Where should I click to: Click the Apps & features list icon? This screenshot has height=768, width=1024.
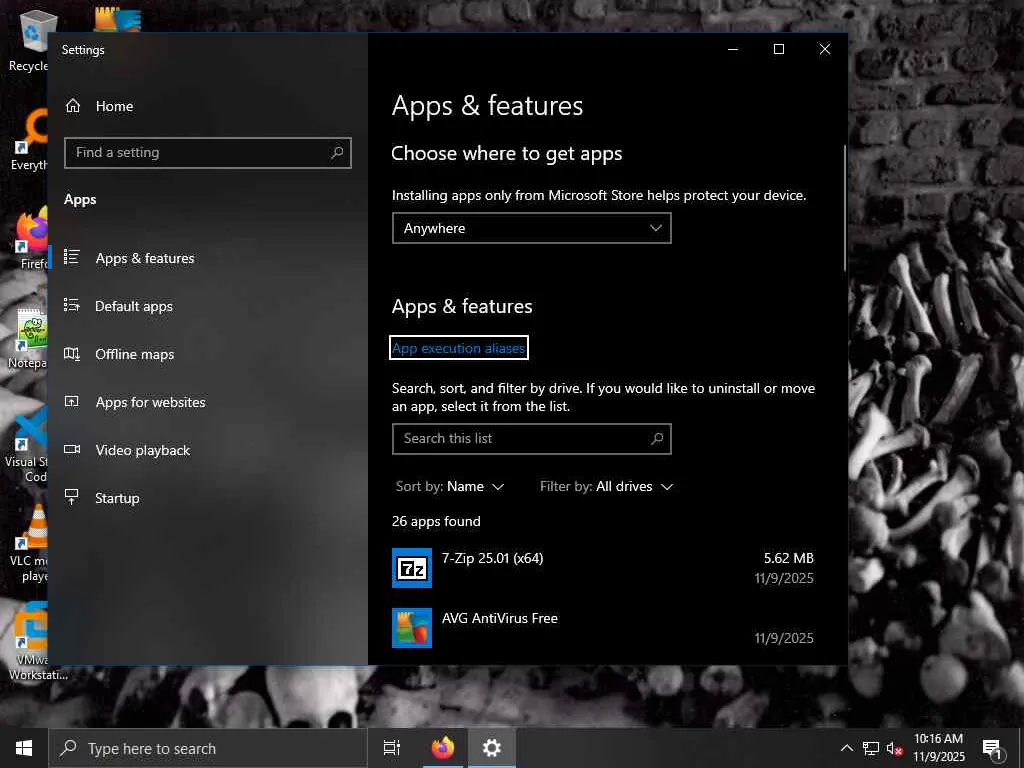(72, 257)
